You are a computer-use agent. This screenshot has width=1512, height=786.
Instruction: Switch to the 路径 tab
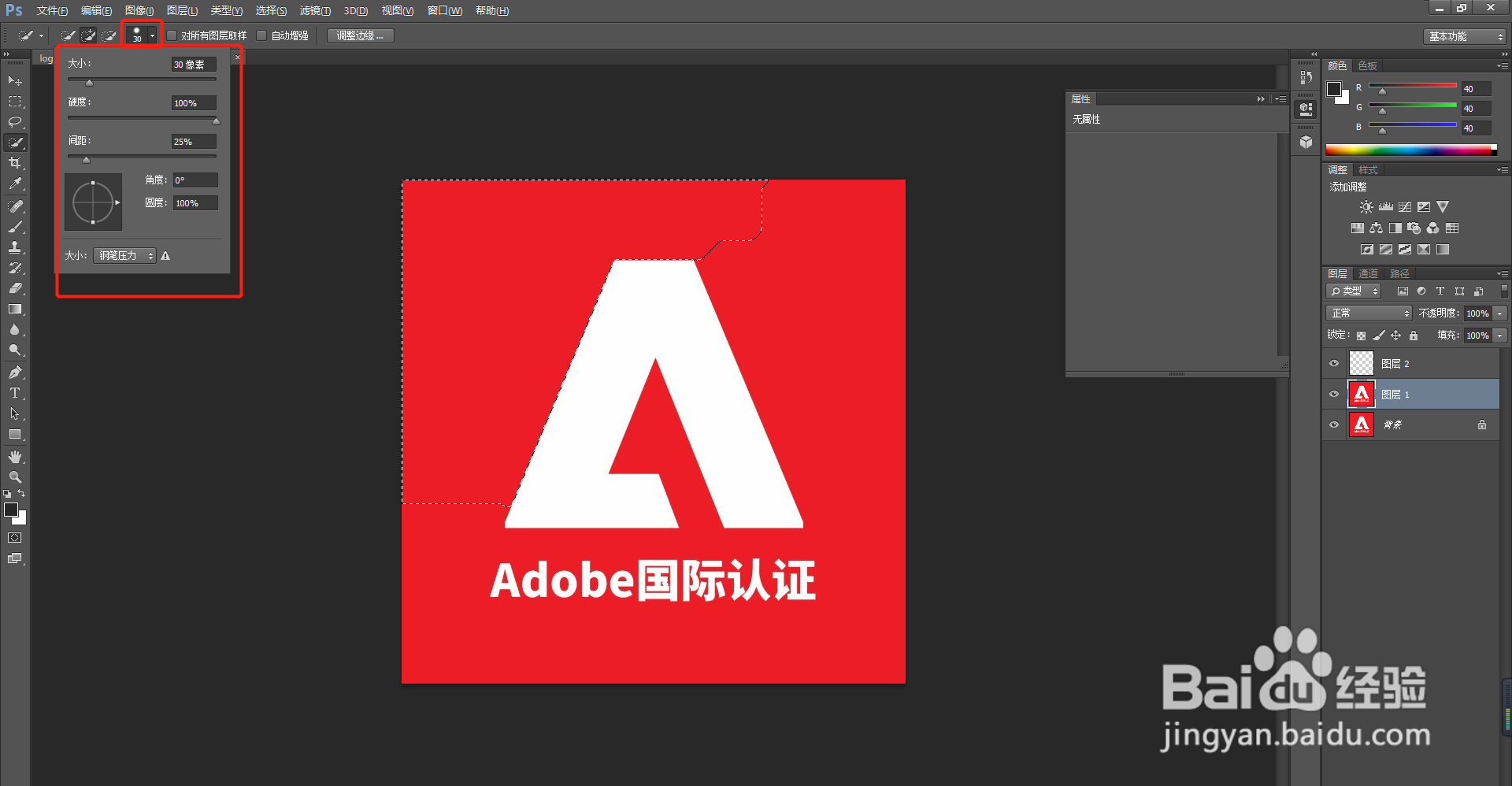tap(1399, 274)
